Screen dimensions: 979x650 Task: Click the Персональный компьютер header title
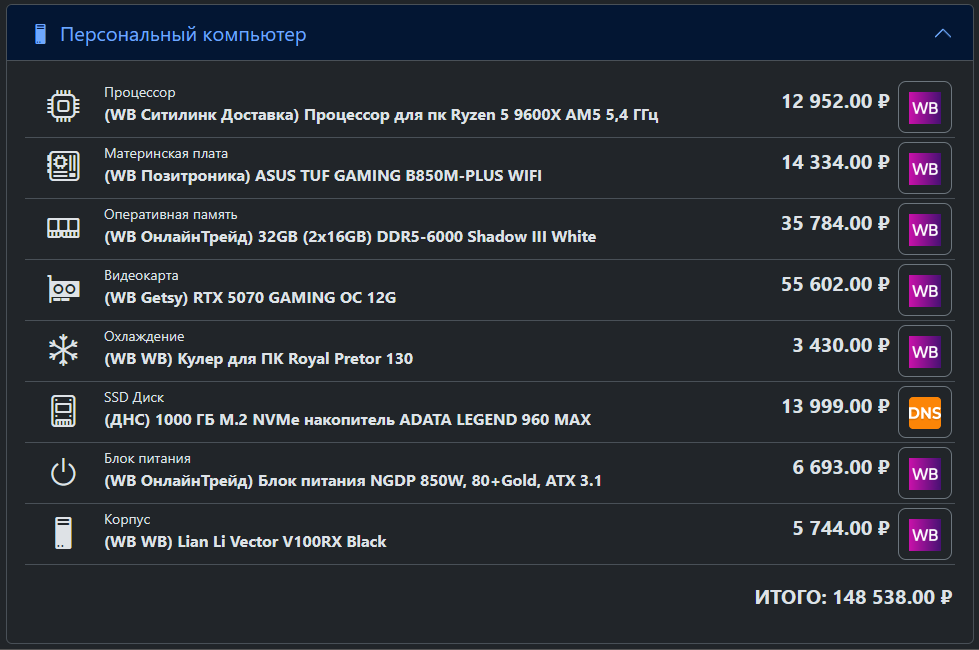(x=183, y=34)
